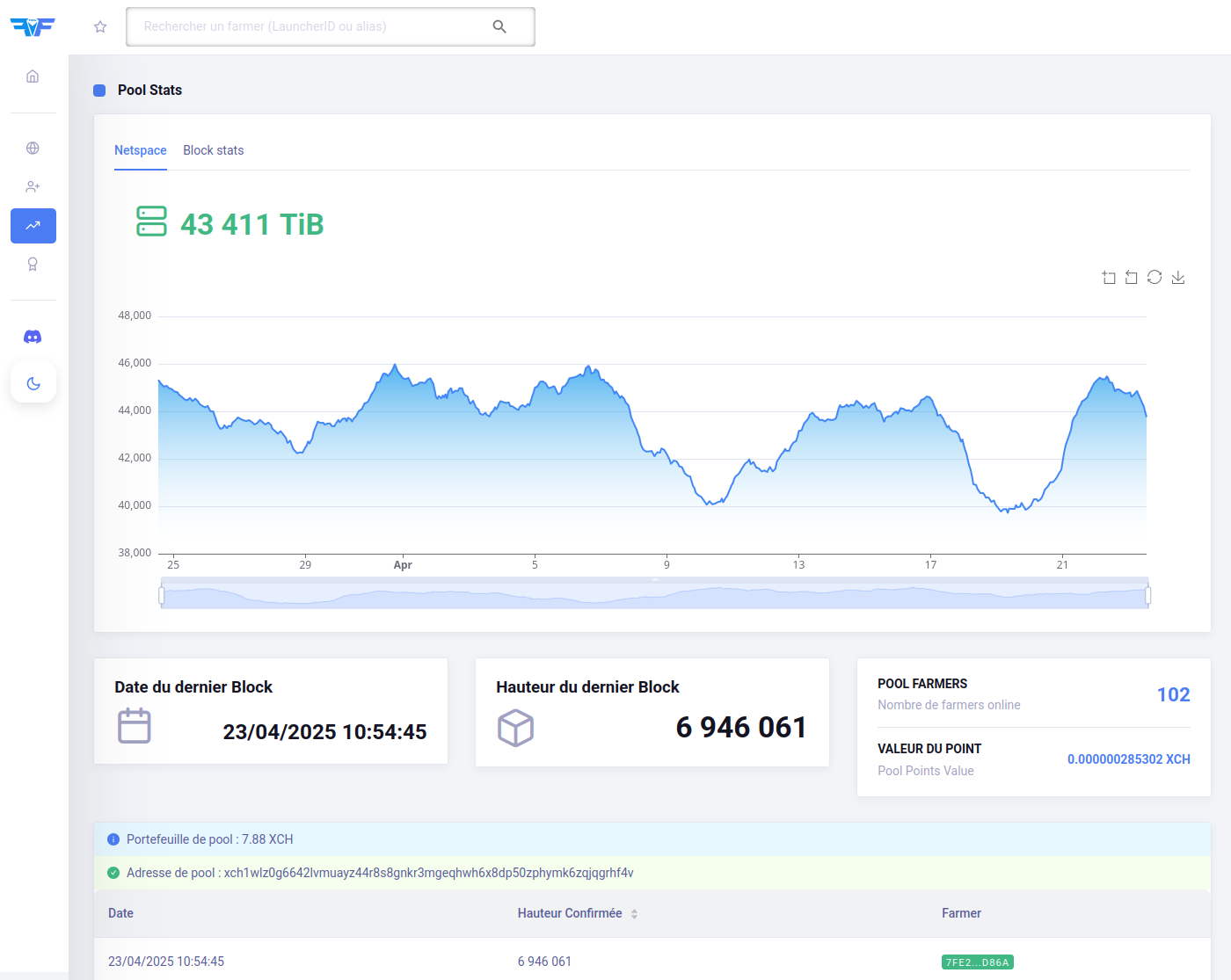Open the add-user icon in sidebar

[33, 187]
